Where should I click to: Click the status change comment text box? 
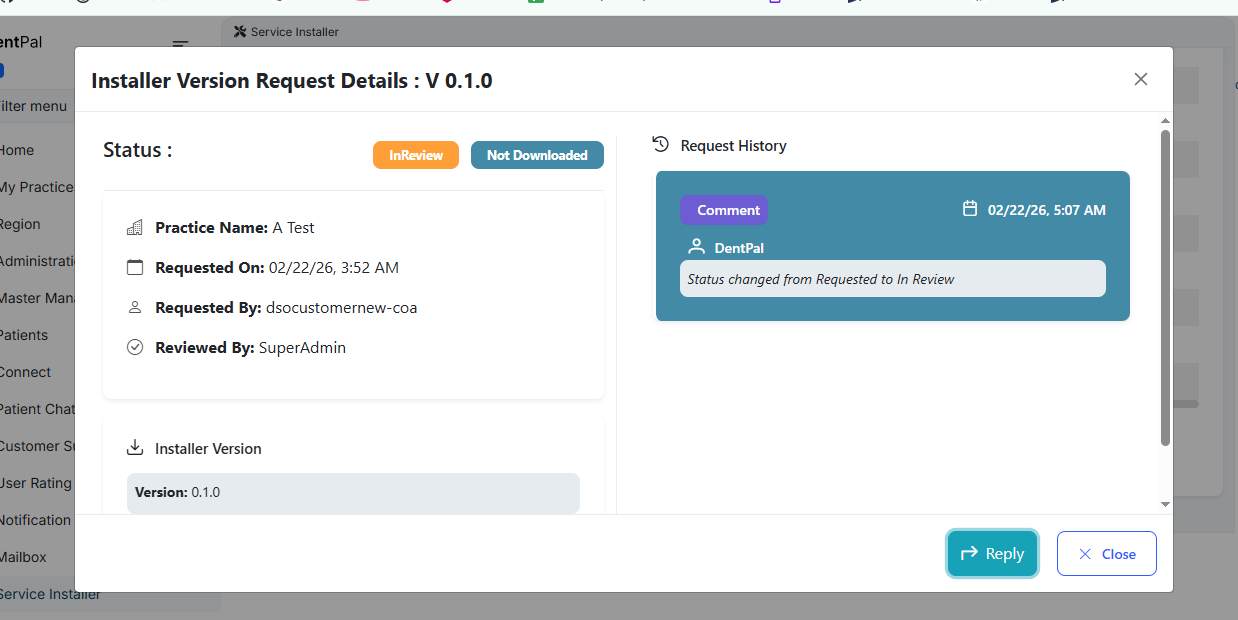[x=892, y=279]
